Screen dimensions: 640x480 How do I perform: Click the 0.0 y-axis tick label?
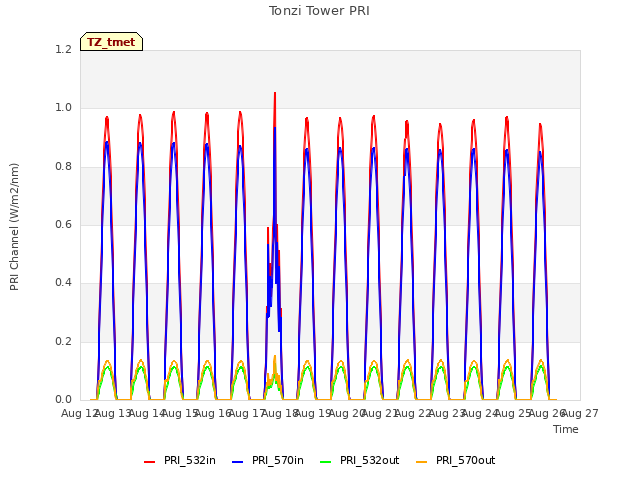coord(64,399)
